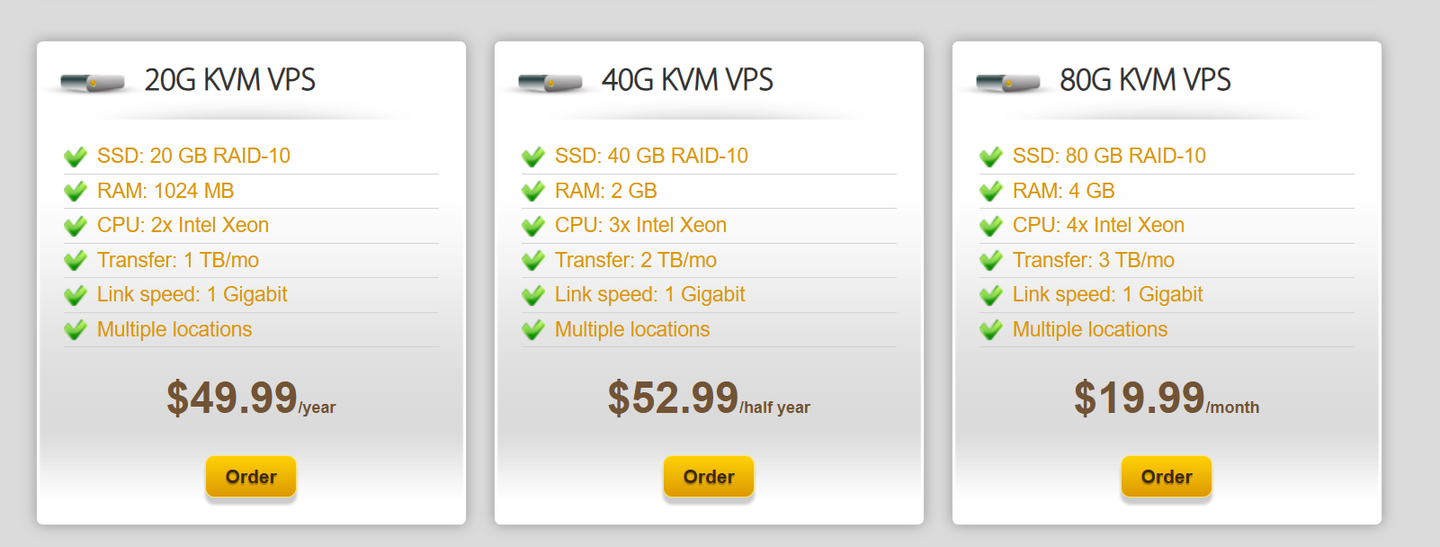
Task: Click the 20G KVM VPS server icon
Action: (92, 83)
